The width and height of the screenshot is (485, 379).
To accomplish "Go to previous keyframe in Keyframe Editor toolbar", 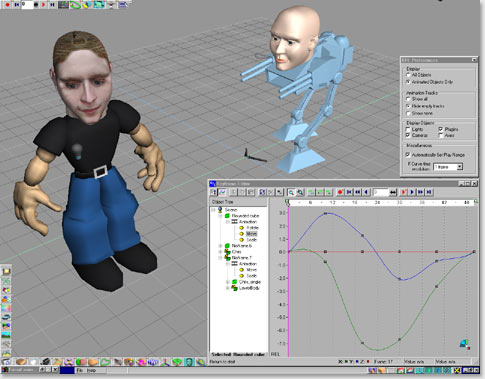I will [x=358, y=192].
